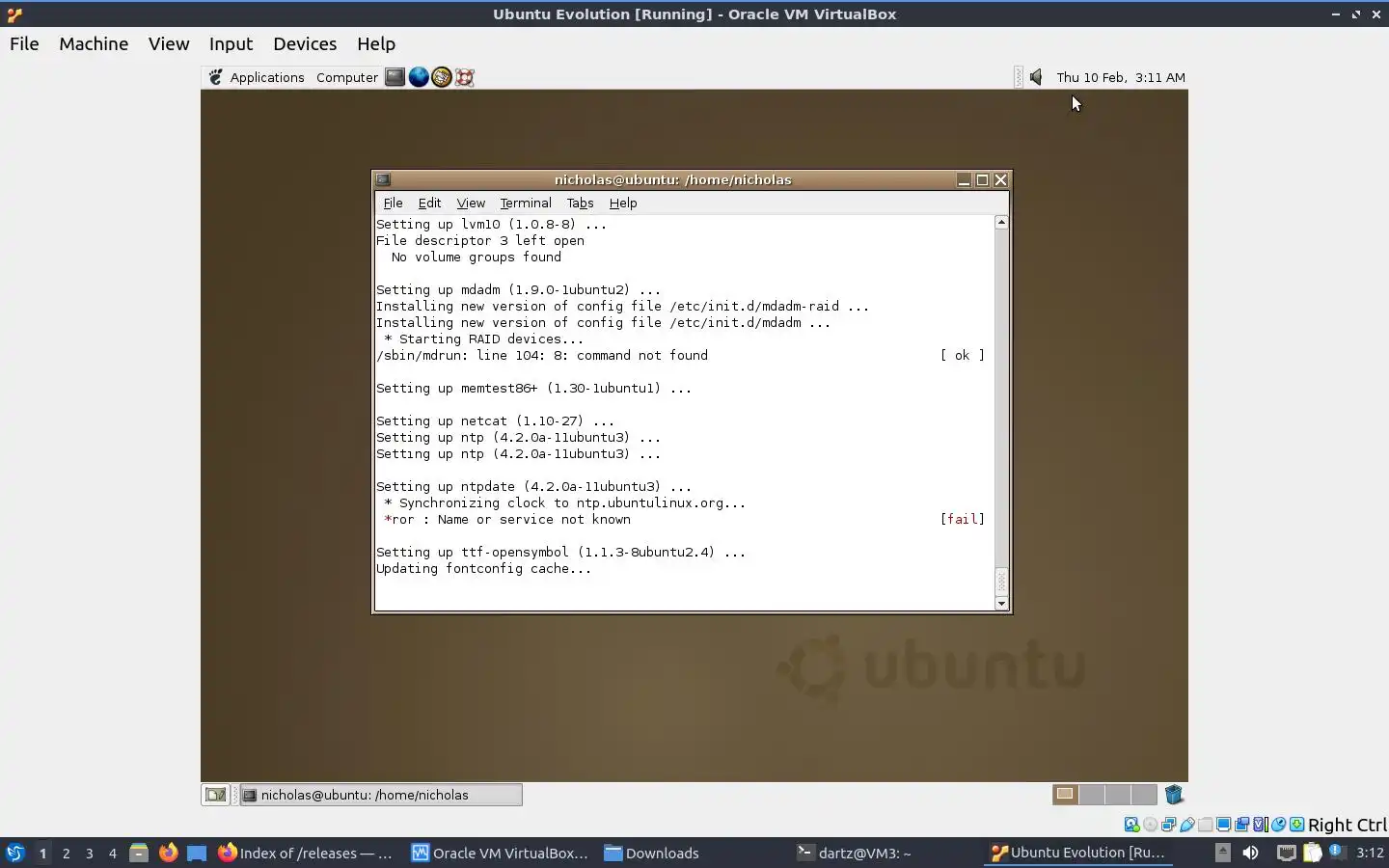Click the VirtualBox hard disk activity indicator
The width and height of the screenshot is (1389, 868).
[x=1131, y=825]
